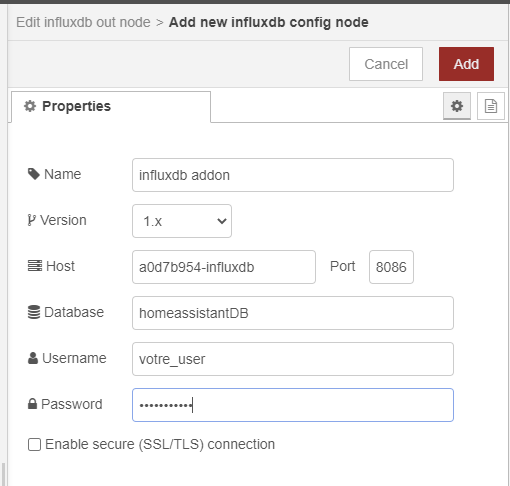Switch to the Properties tab
The height and width of the screenshot is (486, 510).
tap(111, 107)
